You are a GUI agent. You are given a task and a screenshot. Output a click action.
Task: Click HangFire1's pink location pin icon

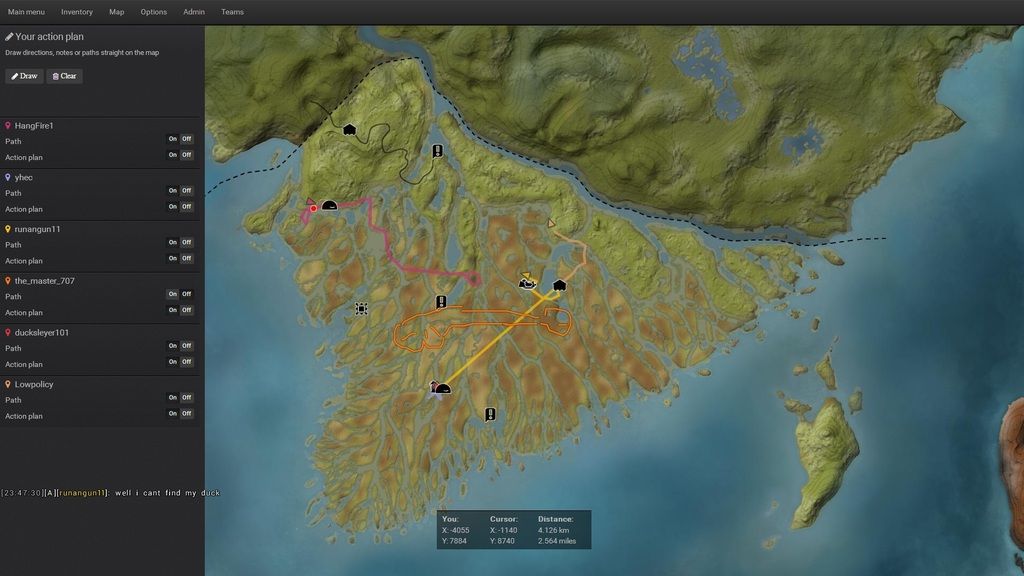tap(8, 126)
